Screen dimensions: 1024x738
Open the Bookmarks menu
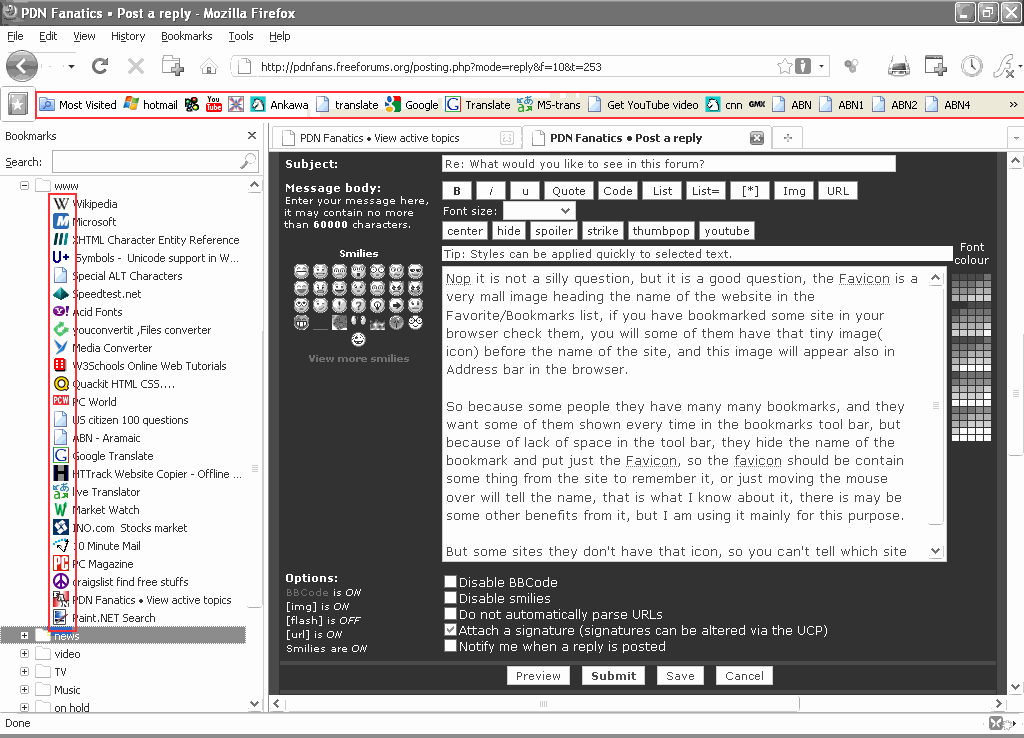pos(187,36)
